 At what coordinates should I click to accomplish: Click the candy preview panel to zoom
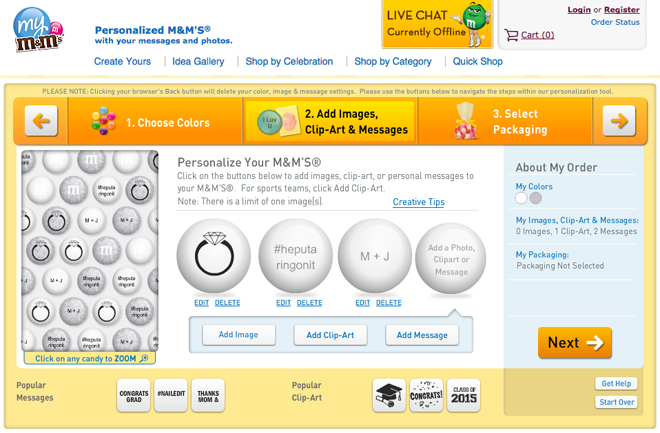(x=90, y=251)
